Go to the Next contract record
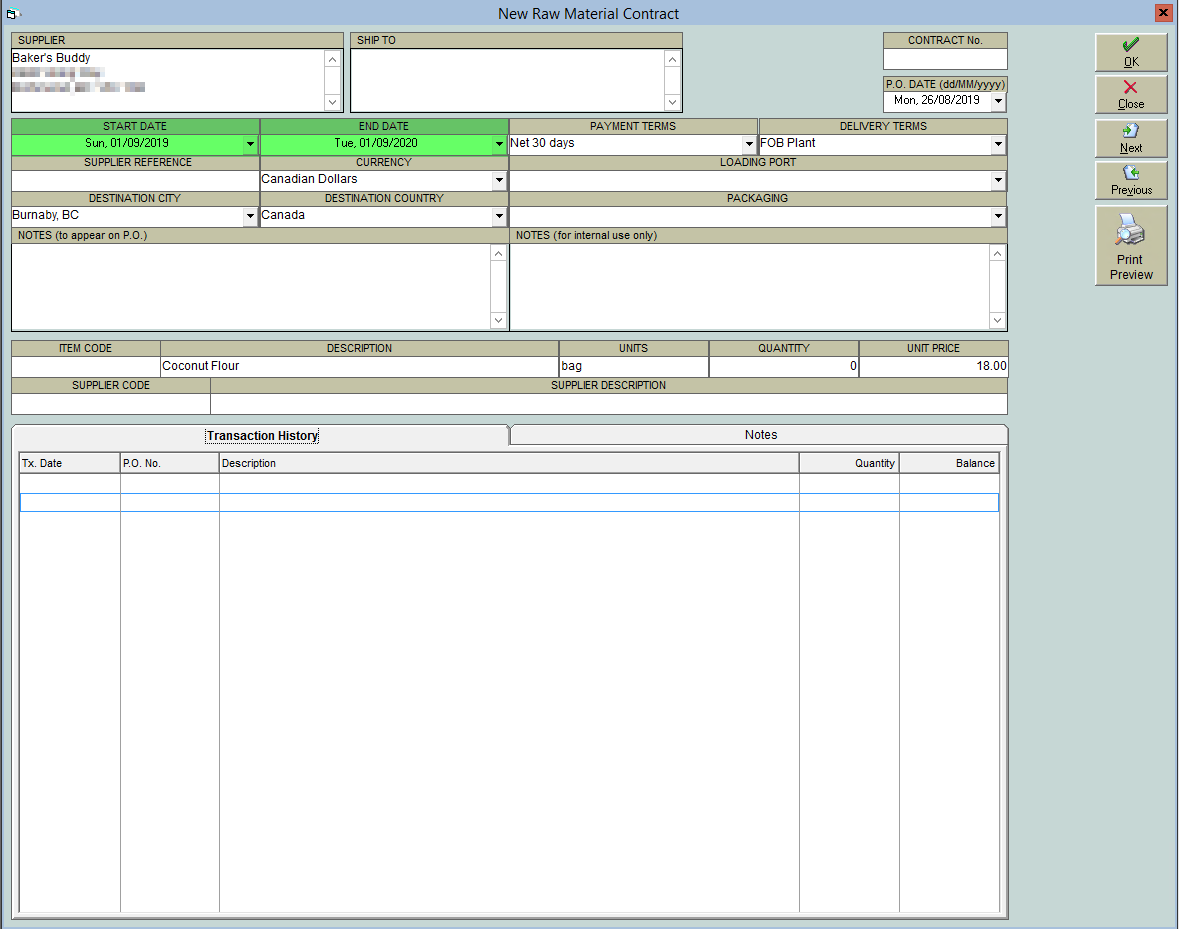This screenshot has height=929, width=1179. tap(1131, 138)
